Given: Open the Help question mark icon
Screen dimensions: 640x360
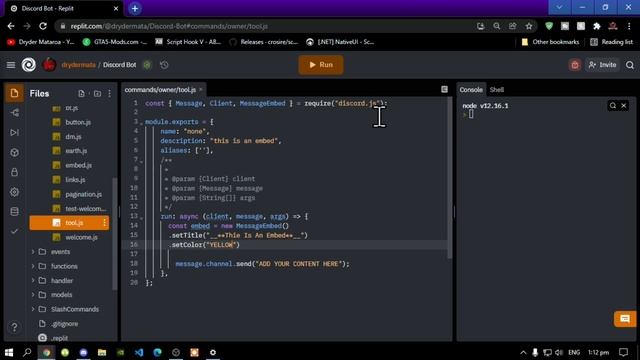Looking at the screenshot, I should coord(14,327).
